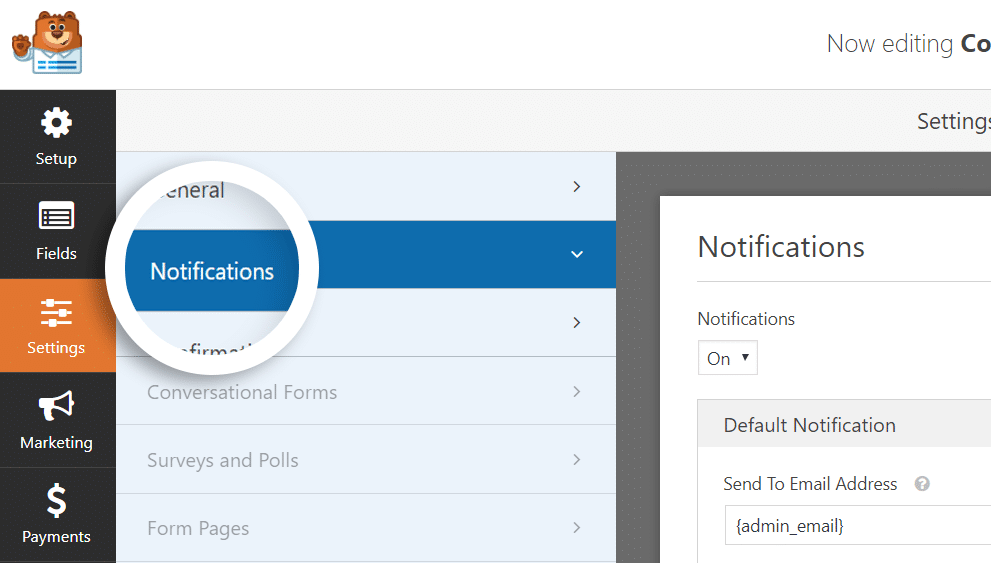Viewport: 991px width, 563px height.
Task: Click the Default Notification header
Action: pos(844,424)
